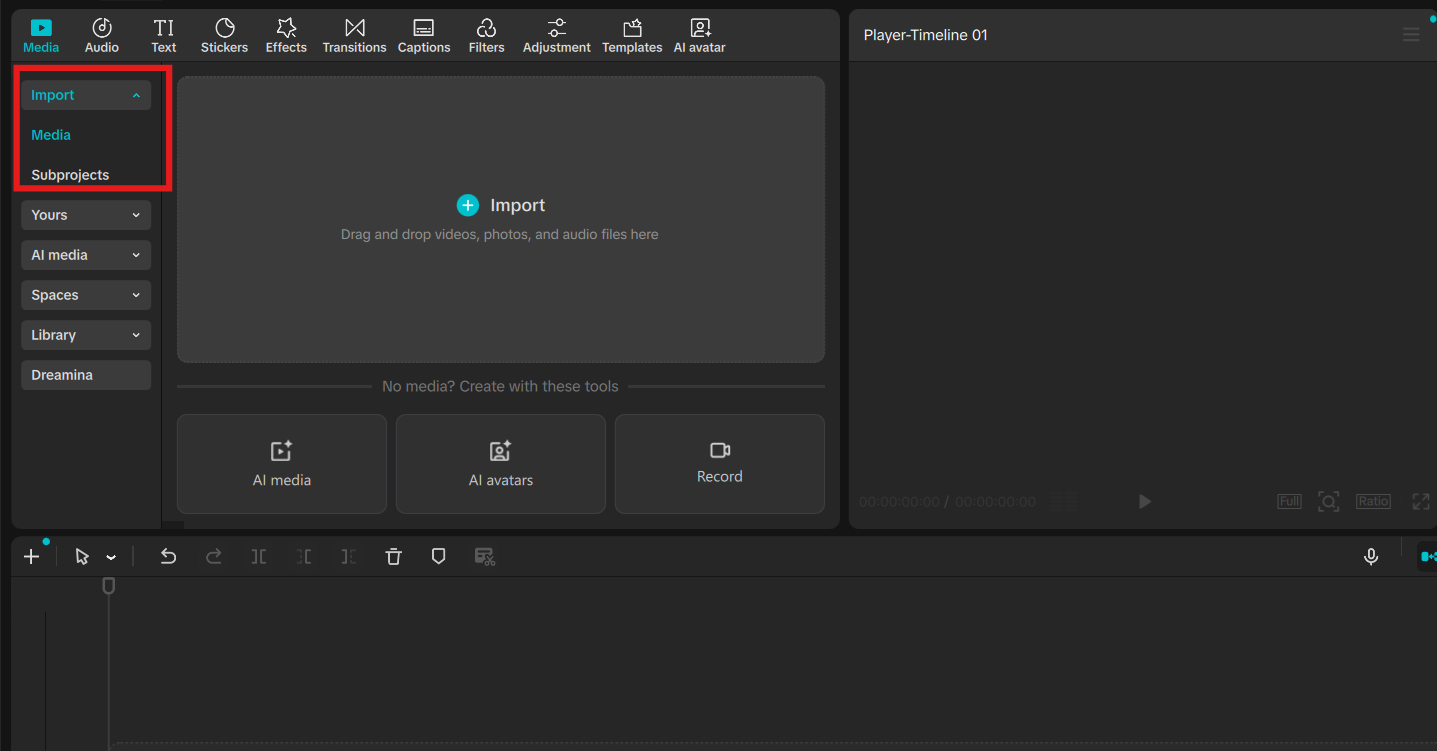The height and width of the screenshot is (751, 1437).
Task: Click the Import plus button in drop area
Action: point(467,205)
